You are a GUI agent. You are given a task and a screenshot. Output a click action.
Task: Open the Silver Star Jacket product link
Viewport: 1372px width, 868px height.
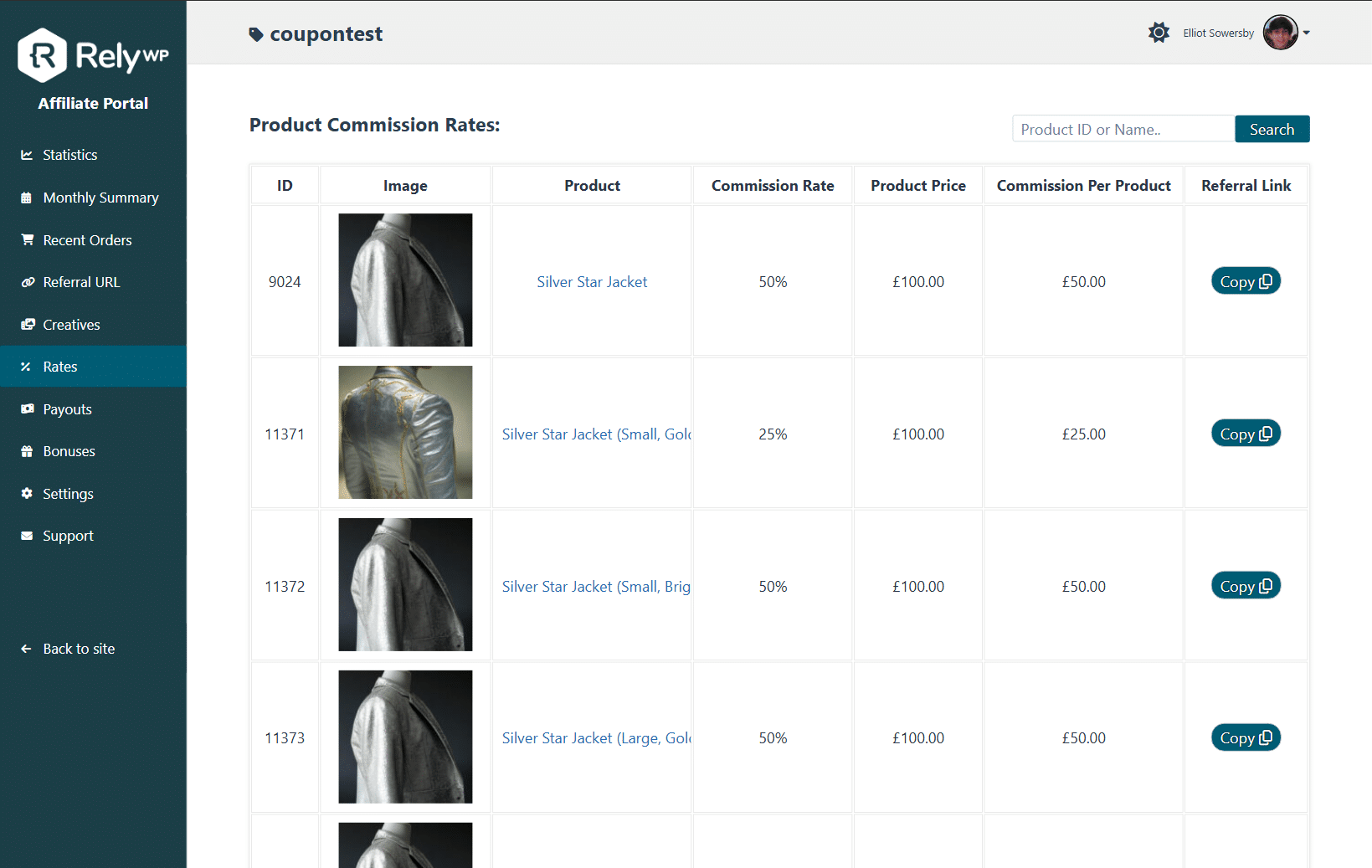[592, 282]
